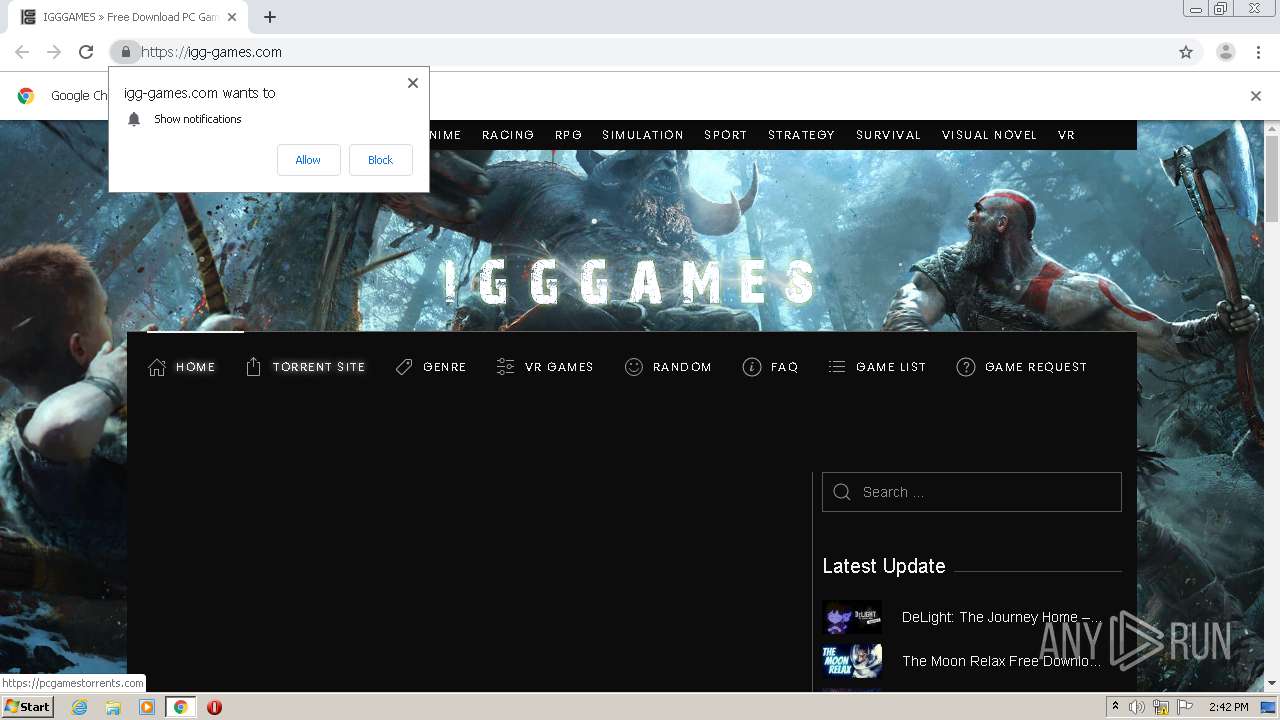
Task: Open the GAME LIST page
Action: point(877,367)
